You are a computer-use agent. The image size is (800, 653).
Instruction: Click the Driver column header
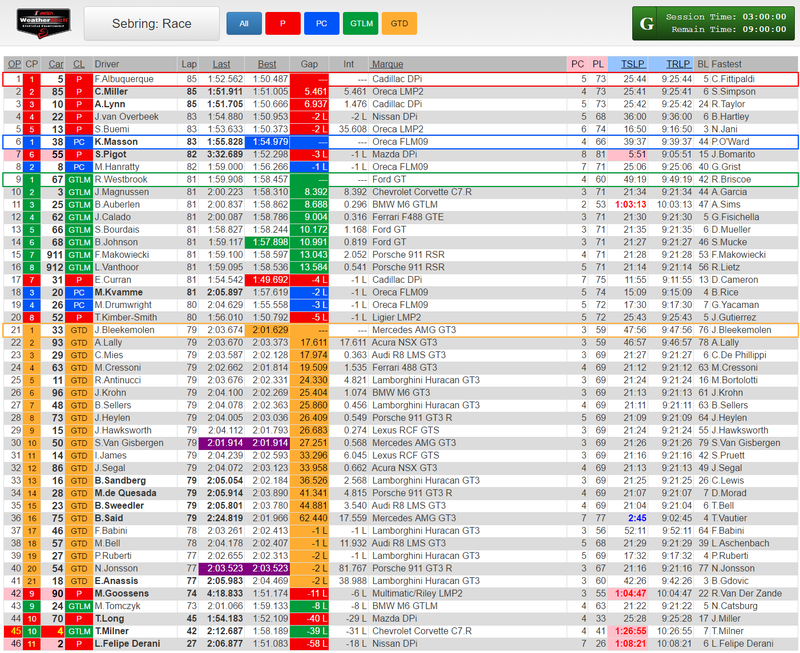(107, 64)
